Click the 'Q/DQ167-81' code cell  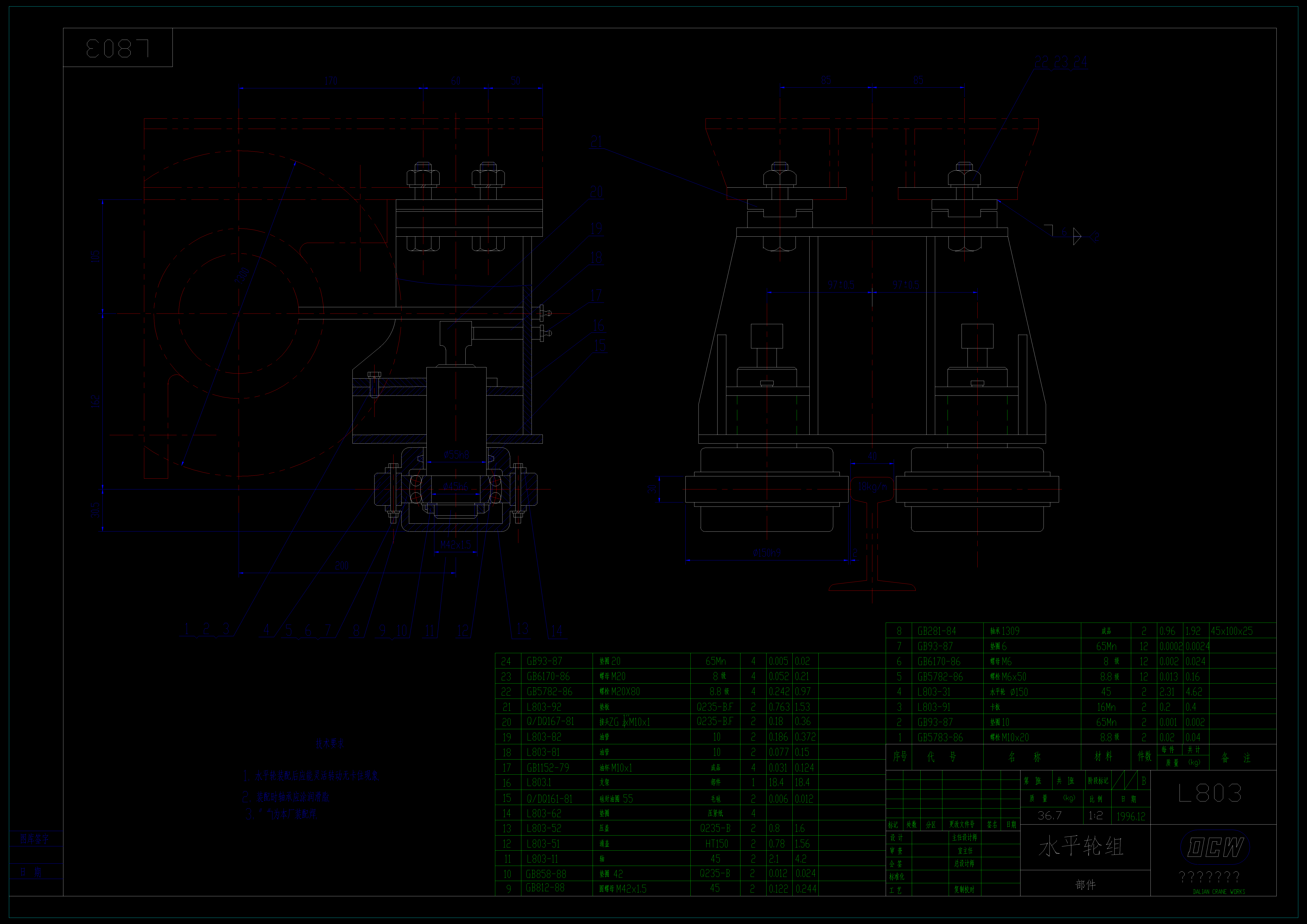pos(550,721)
